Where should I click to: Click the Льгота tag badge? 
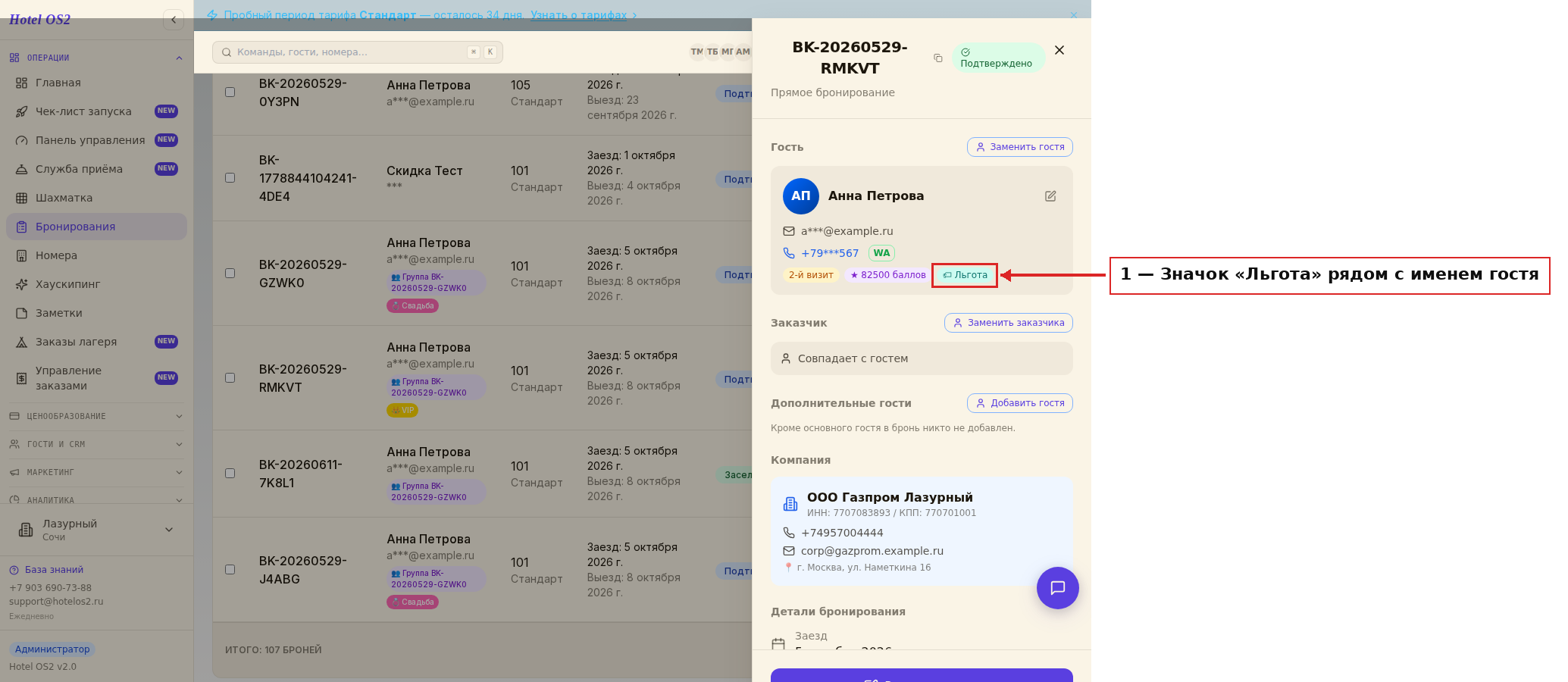(965, 275)
